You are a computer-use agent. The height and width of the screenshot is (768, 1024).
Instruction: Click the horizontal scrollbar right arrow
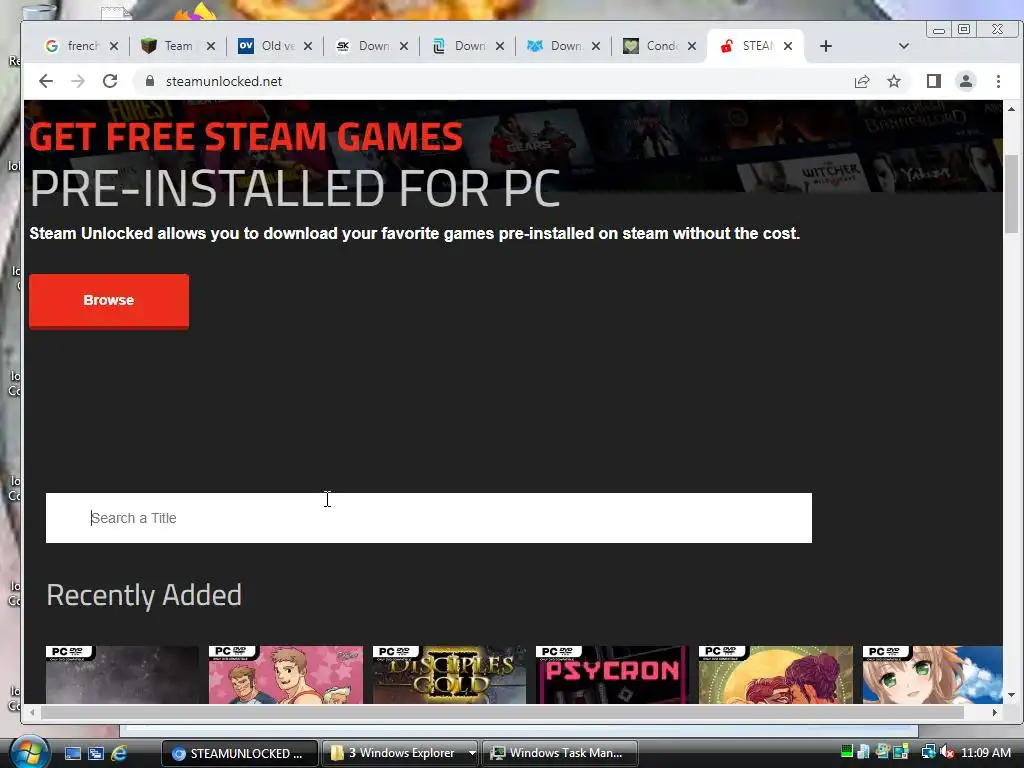(x=995, y=712)
